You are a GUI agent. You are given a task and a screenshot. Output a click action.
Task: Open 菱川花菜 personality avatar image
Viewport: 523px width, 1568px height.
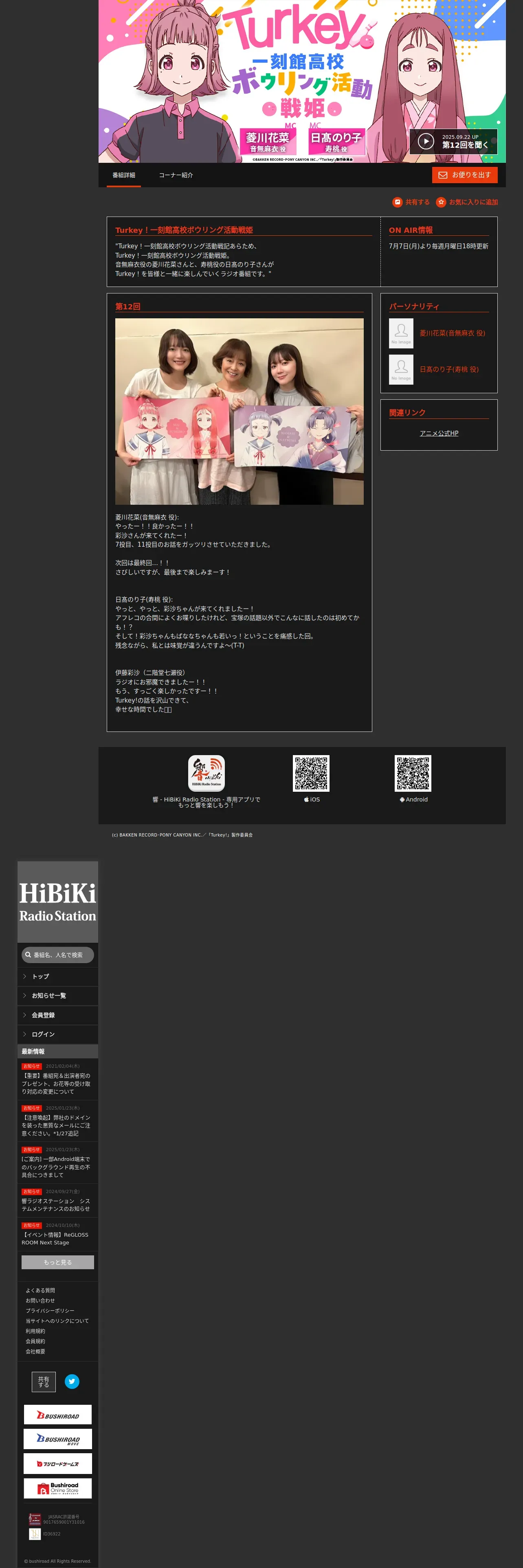point(401,333)
